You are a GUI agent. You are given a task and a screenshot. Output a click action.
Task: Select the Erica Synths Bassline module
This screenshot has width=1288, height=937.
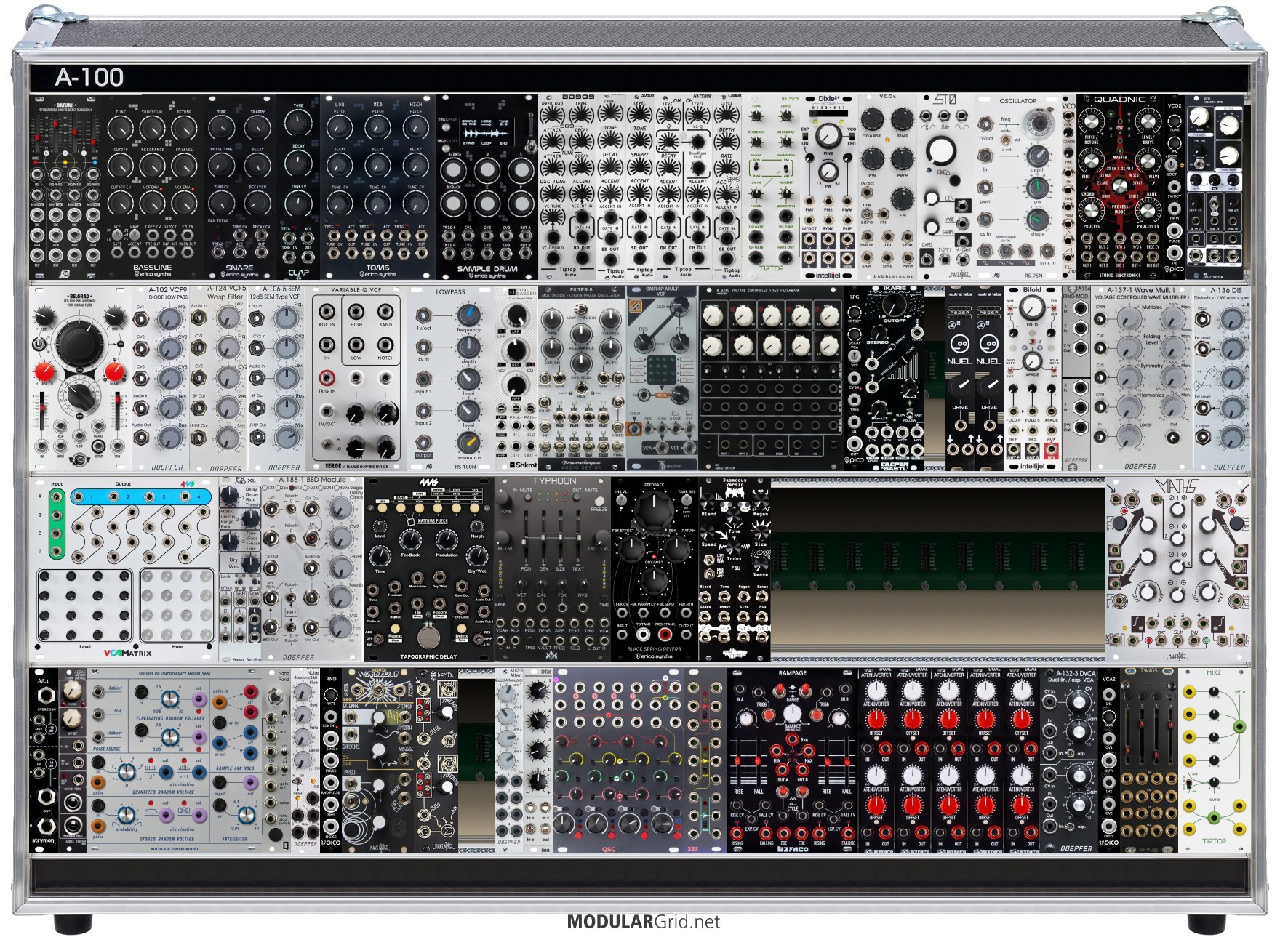(x=154, y=188)
